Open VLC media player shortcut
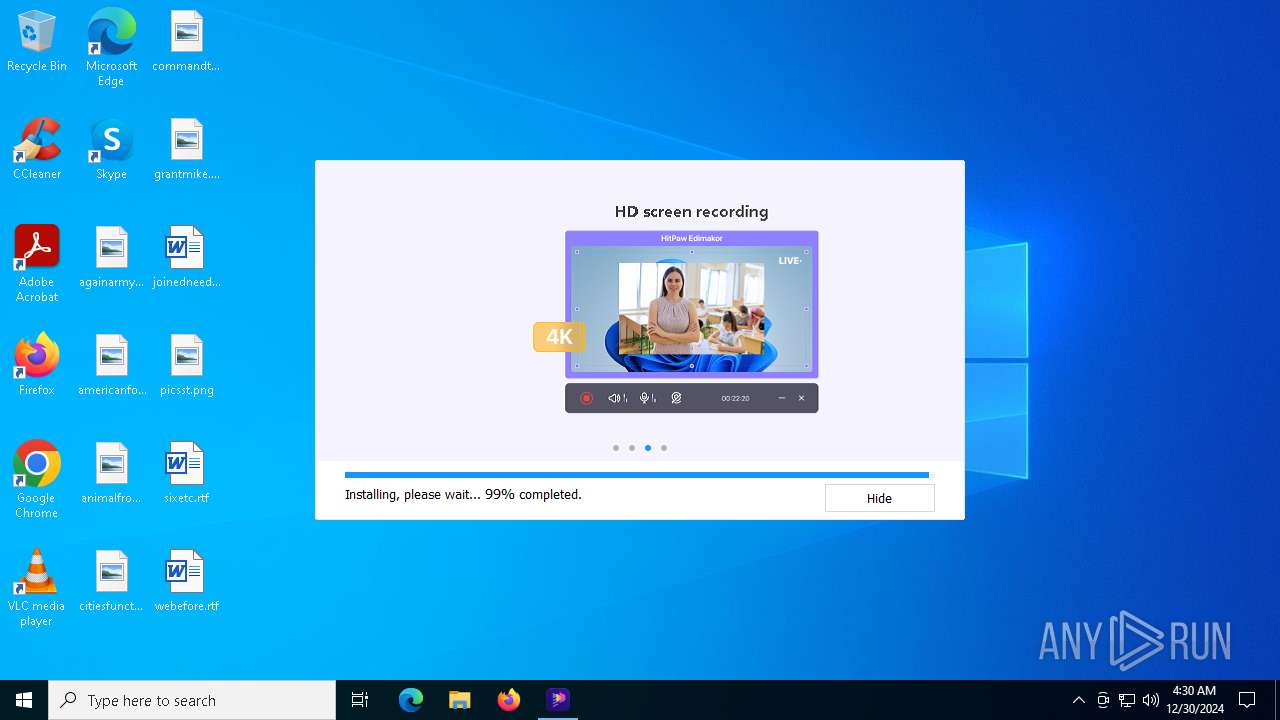The image size is (1280, 720). tap(37, 588)
